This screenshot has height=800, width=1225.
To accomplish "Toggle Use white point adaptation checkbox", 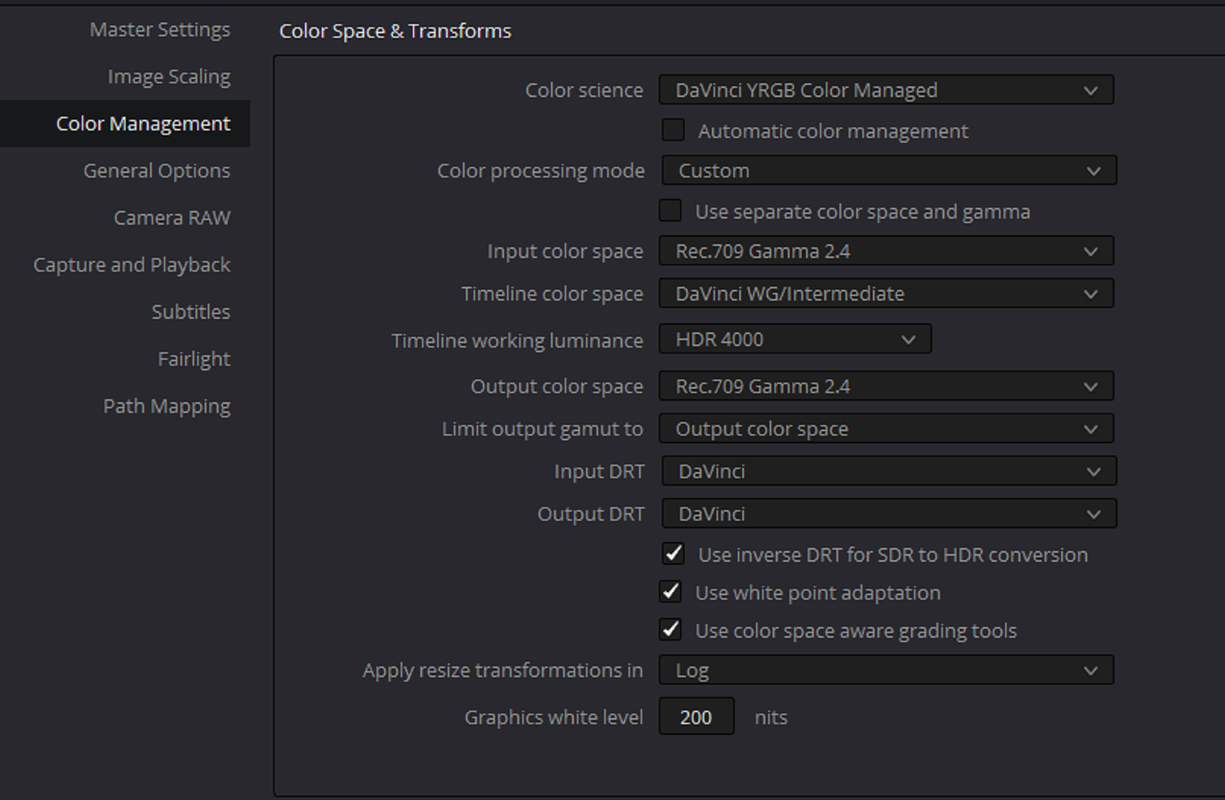I will click(x=671, y=592).
